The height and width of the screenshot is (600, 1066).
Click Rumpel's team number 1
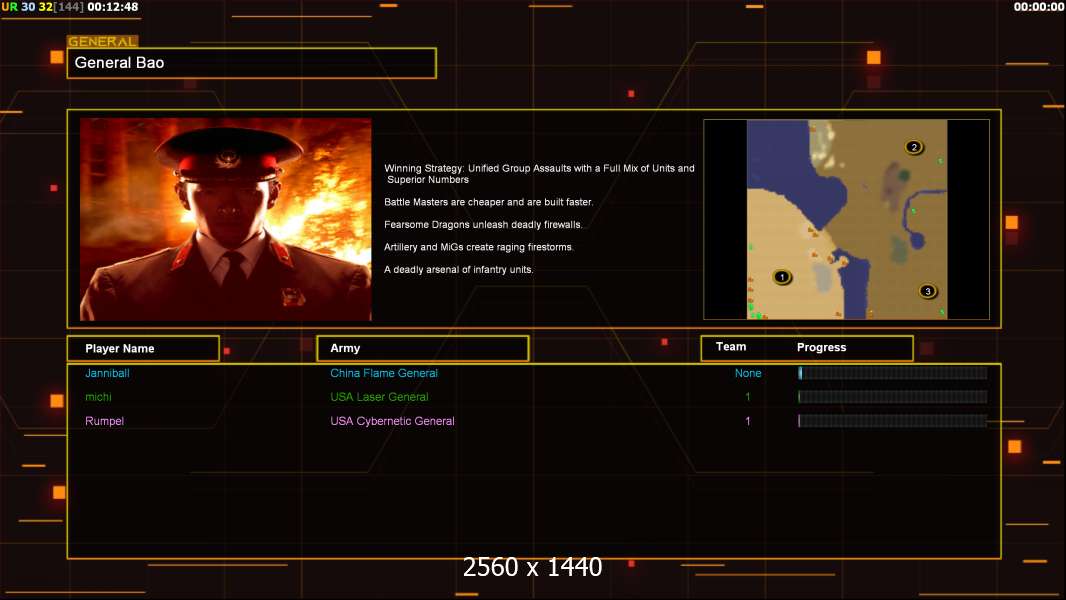pyautogui.click(x=748, y=421)
